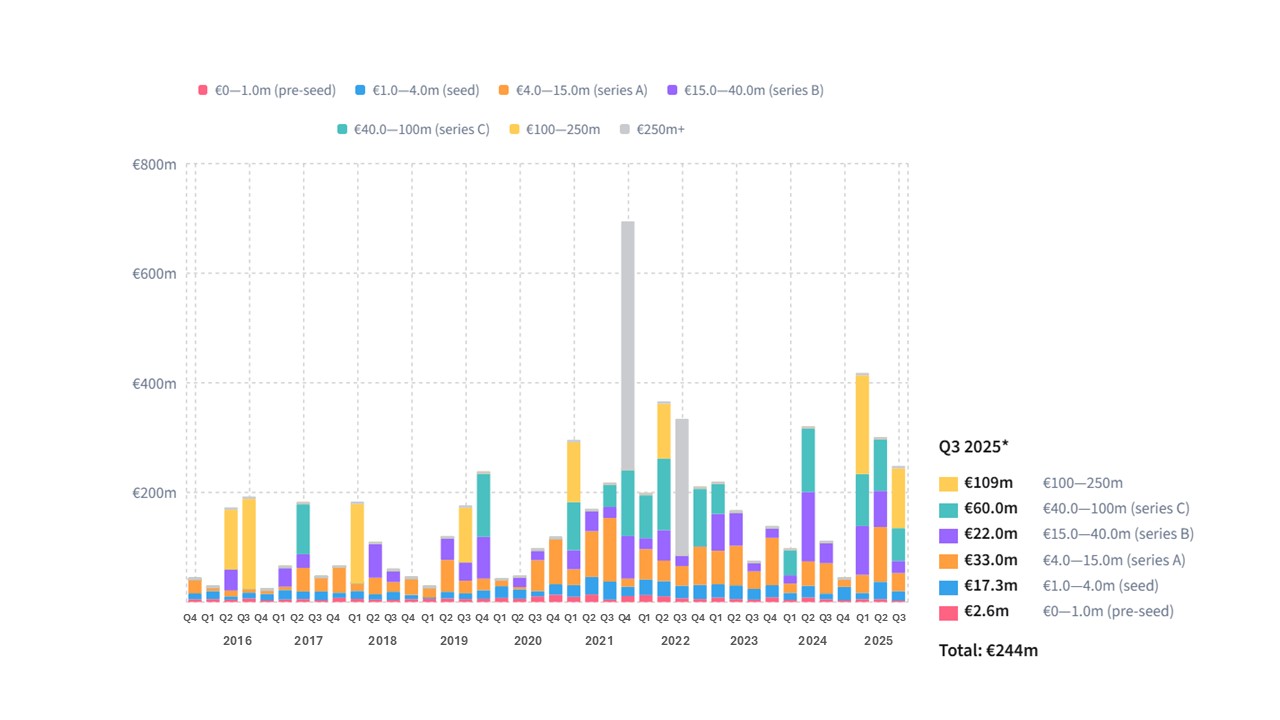
Task: Click the teal €60.0m swatch in side panel
Action: [948, 509]
